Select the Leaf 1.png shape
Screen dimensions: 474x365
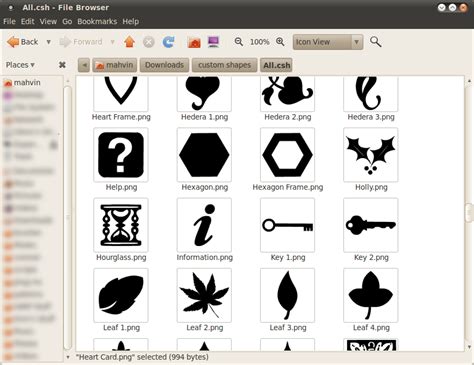(x=121, y=295)
